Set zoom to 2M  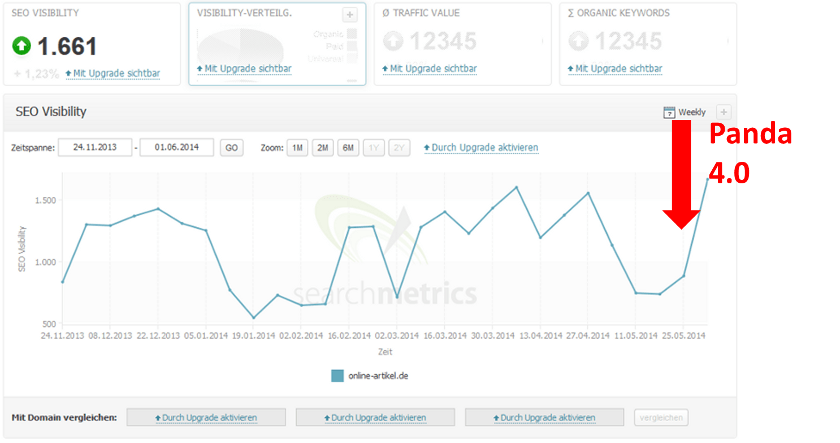[x=322, y=148]
